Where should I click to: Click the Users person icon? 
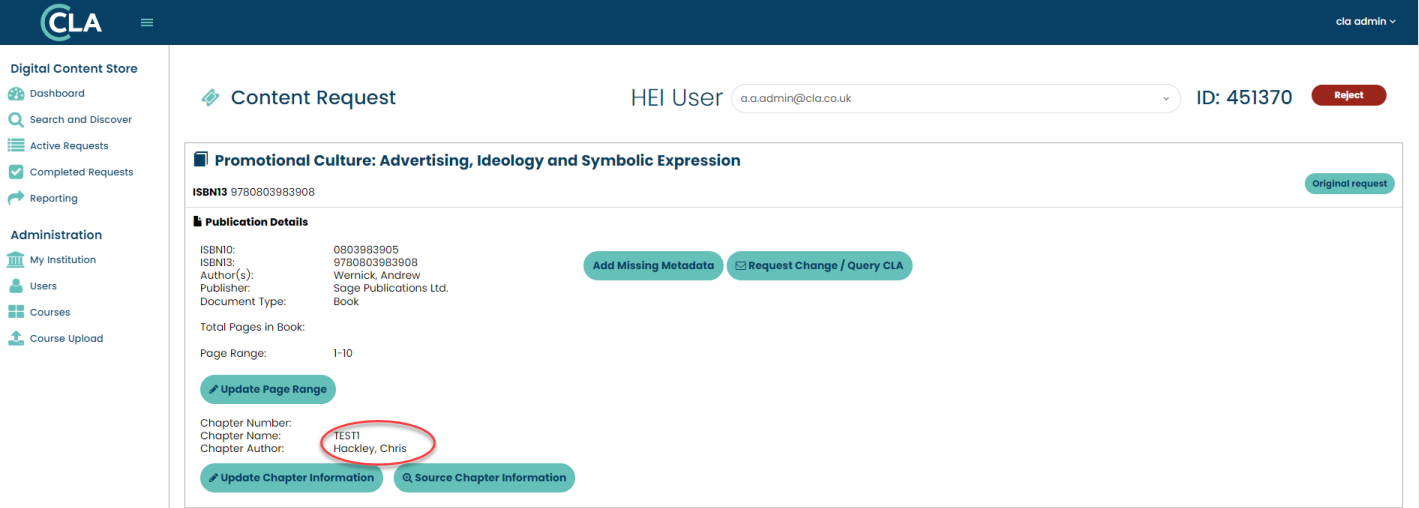tap(16, 286)
